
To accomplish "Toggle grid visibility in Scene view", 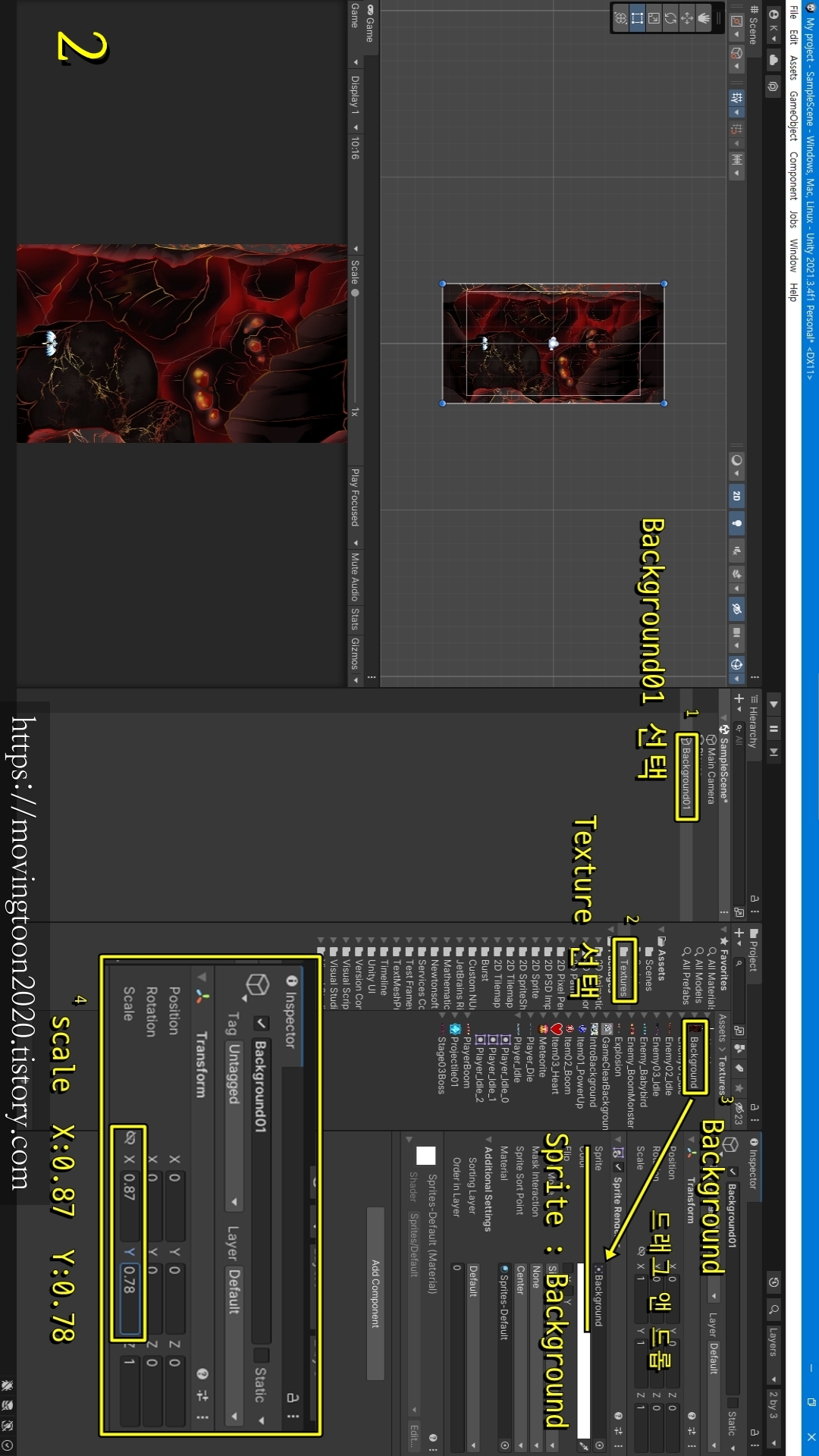I will click(736, 98).
